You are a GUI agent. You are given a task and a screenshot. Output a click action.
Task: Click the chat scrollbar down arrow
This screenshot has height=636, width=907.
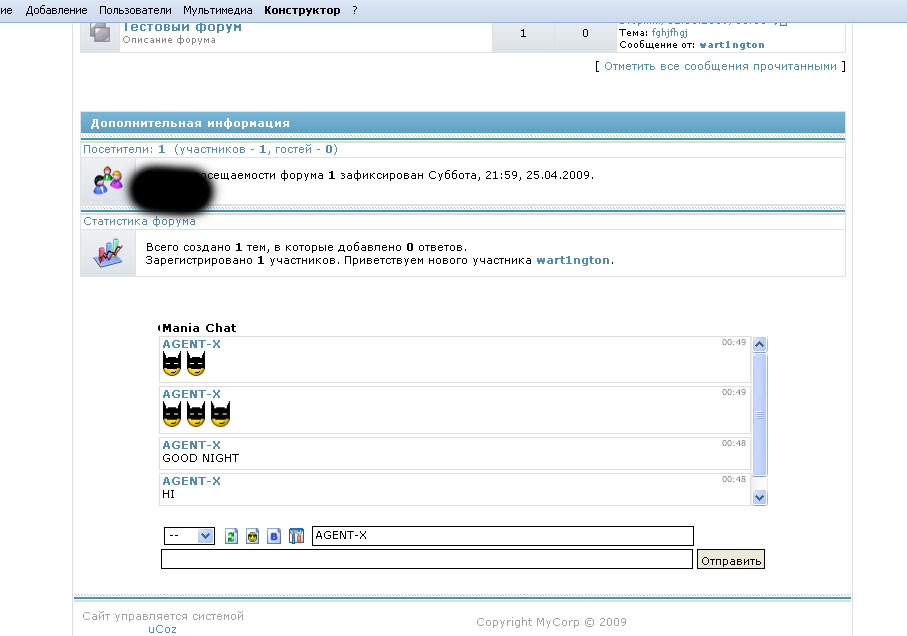point(759,497)
